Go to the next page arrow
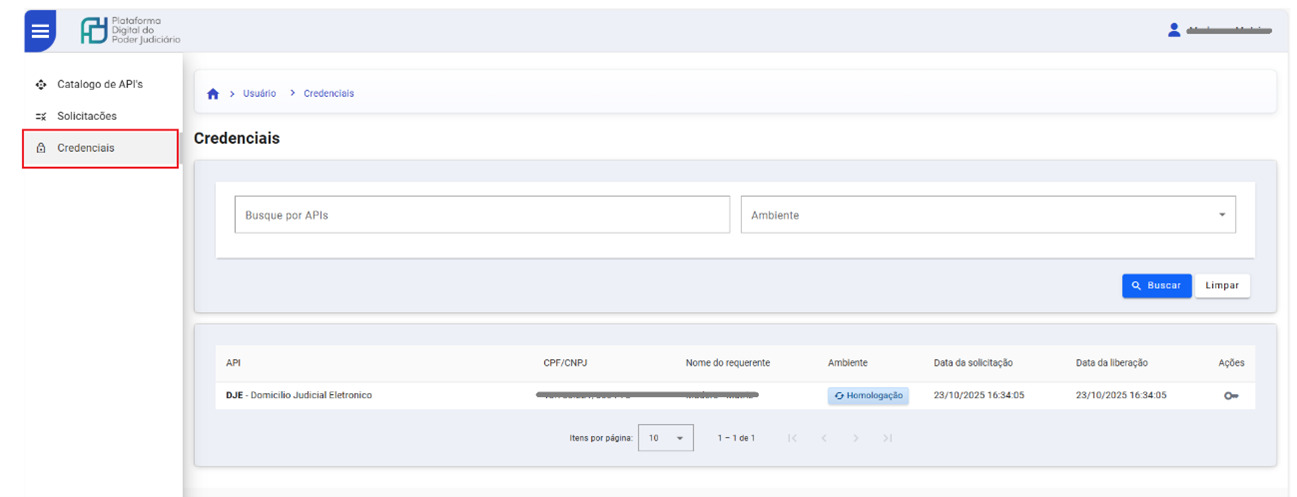Screen dimensions: 1297x497 pyautogui.click(x=855, y=438)
